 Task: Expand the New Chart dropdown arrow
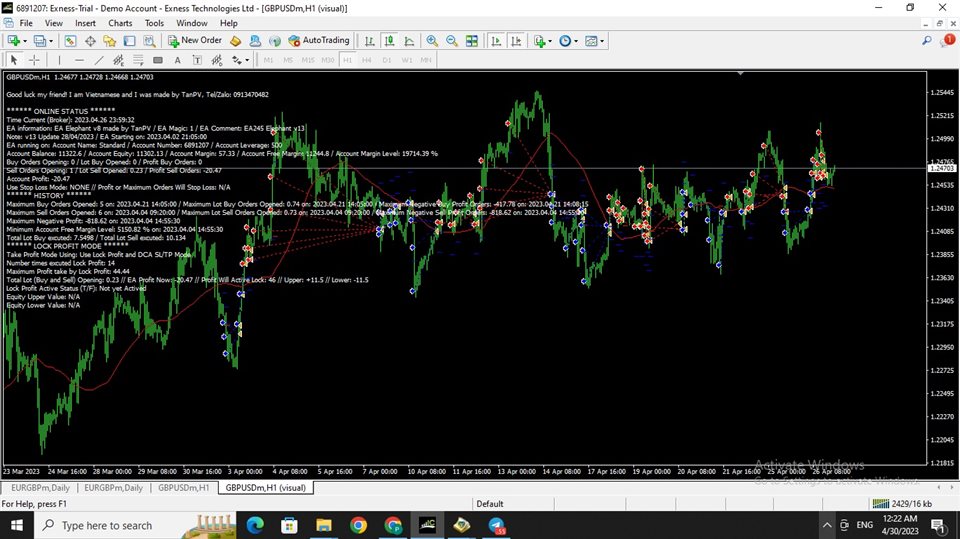(x=24, y=41)
